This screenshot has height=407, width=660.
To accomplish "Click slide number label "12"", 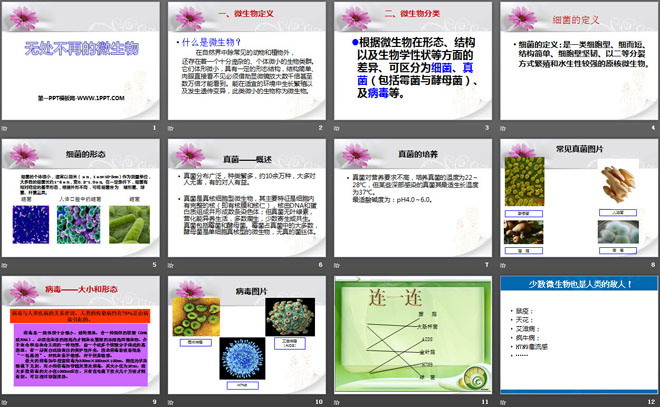I will (652, 402).
